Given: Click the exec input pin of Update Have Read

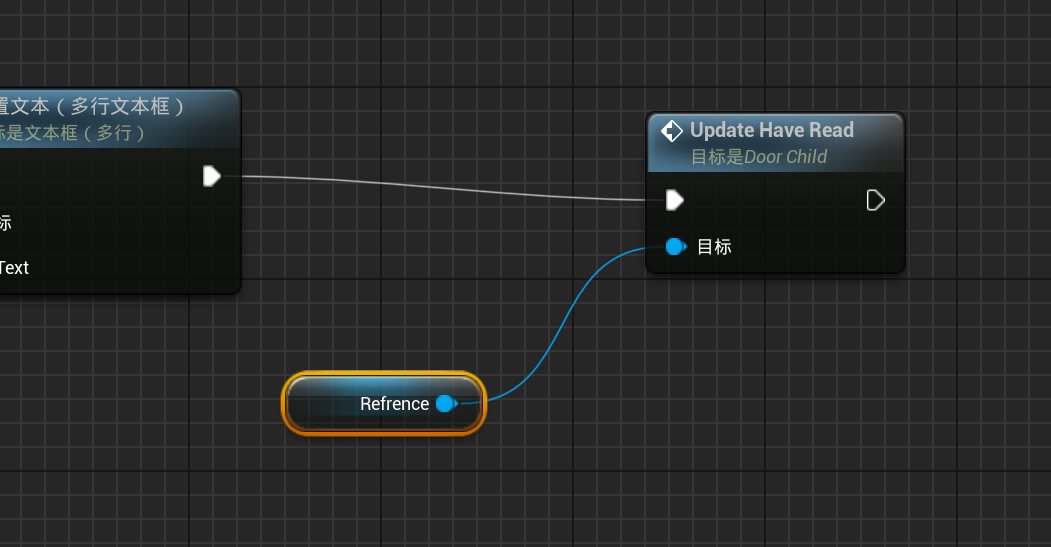Looking at the screenshot, I should (x=675, y=200).
